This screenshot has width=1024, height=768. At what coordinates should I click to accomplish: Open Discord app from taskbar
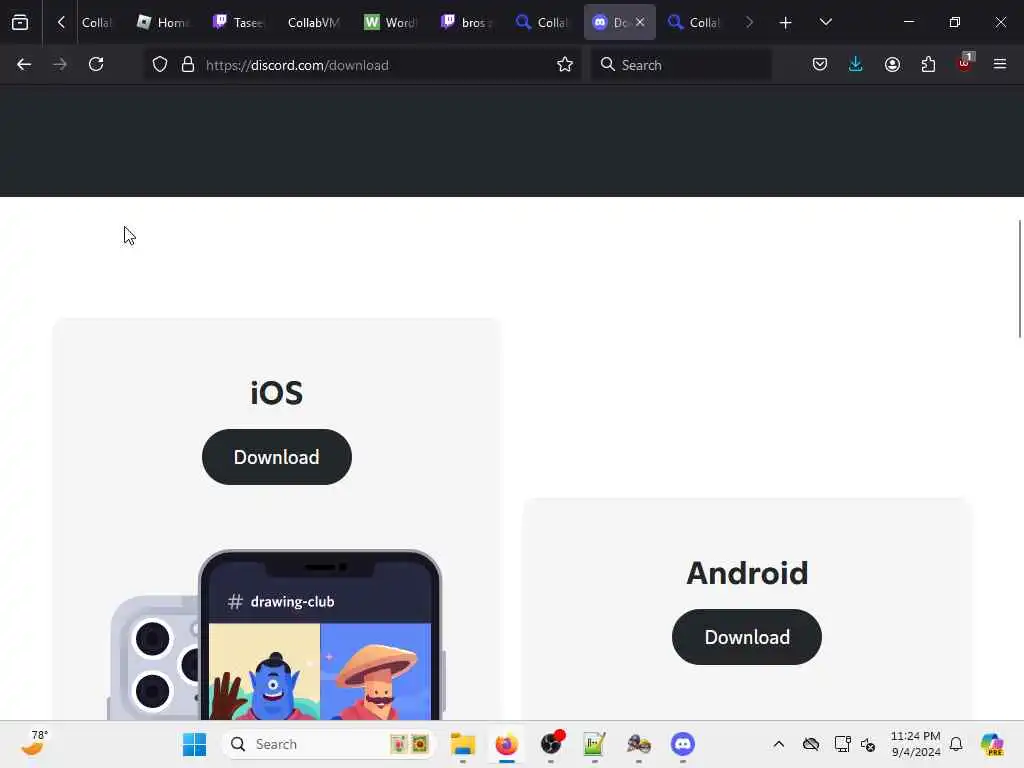click(682, 744)
